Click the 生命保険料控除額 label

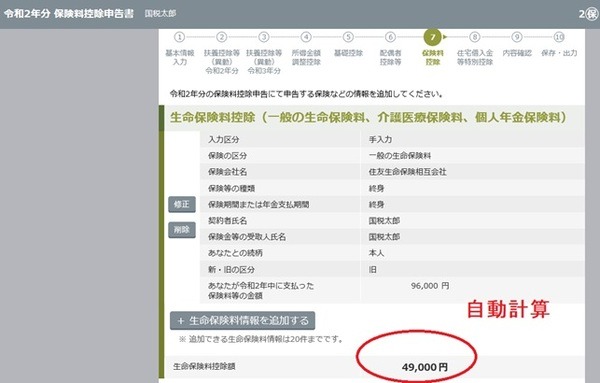(204, 366)
